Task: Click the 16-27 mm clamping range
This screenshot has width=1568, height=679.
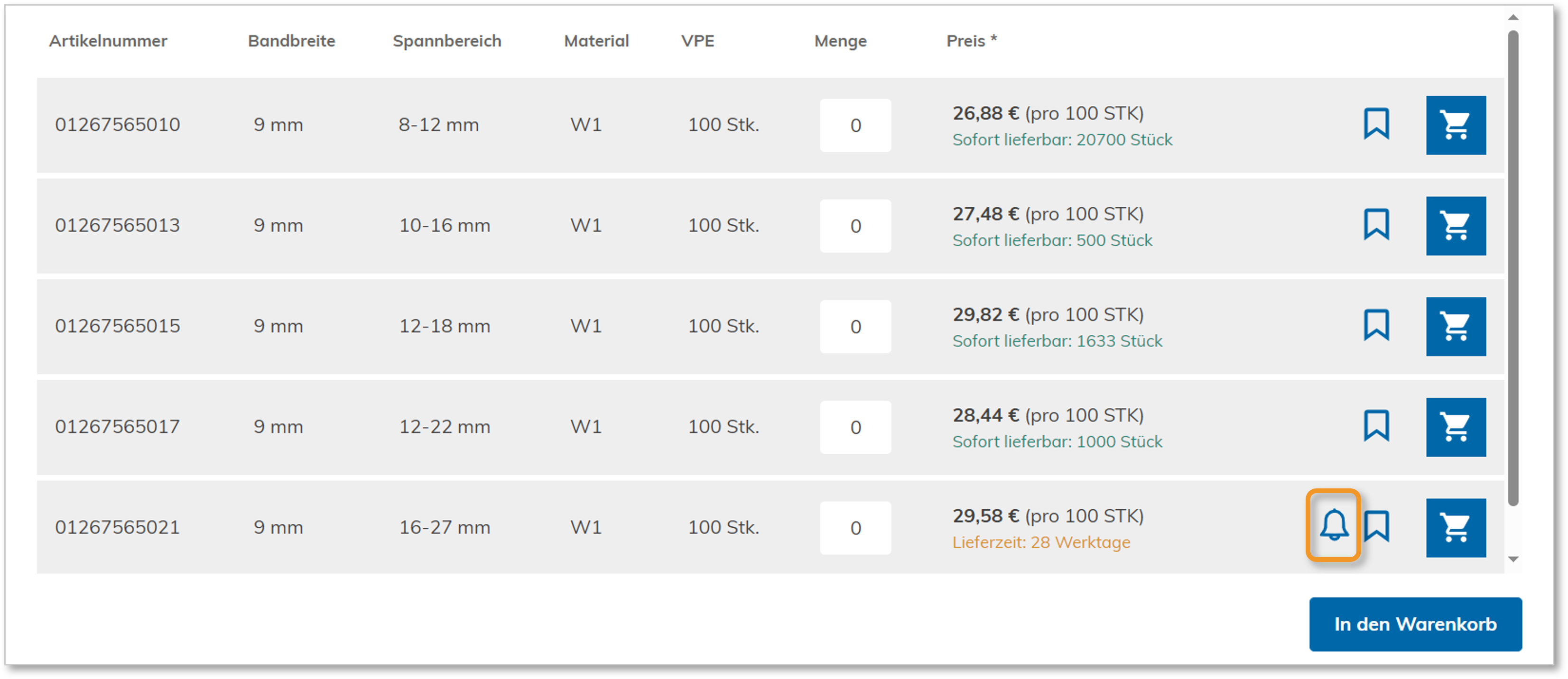Action: pyautogui.click(x=445, y=527)
